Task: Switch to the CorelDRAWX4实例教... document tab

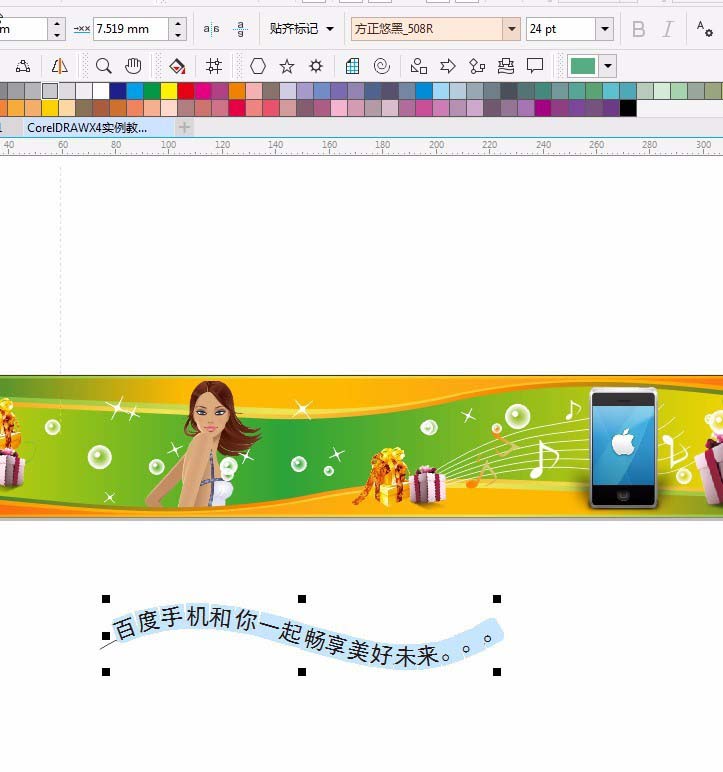Action: click(x=87, y=128)
